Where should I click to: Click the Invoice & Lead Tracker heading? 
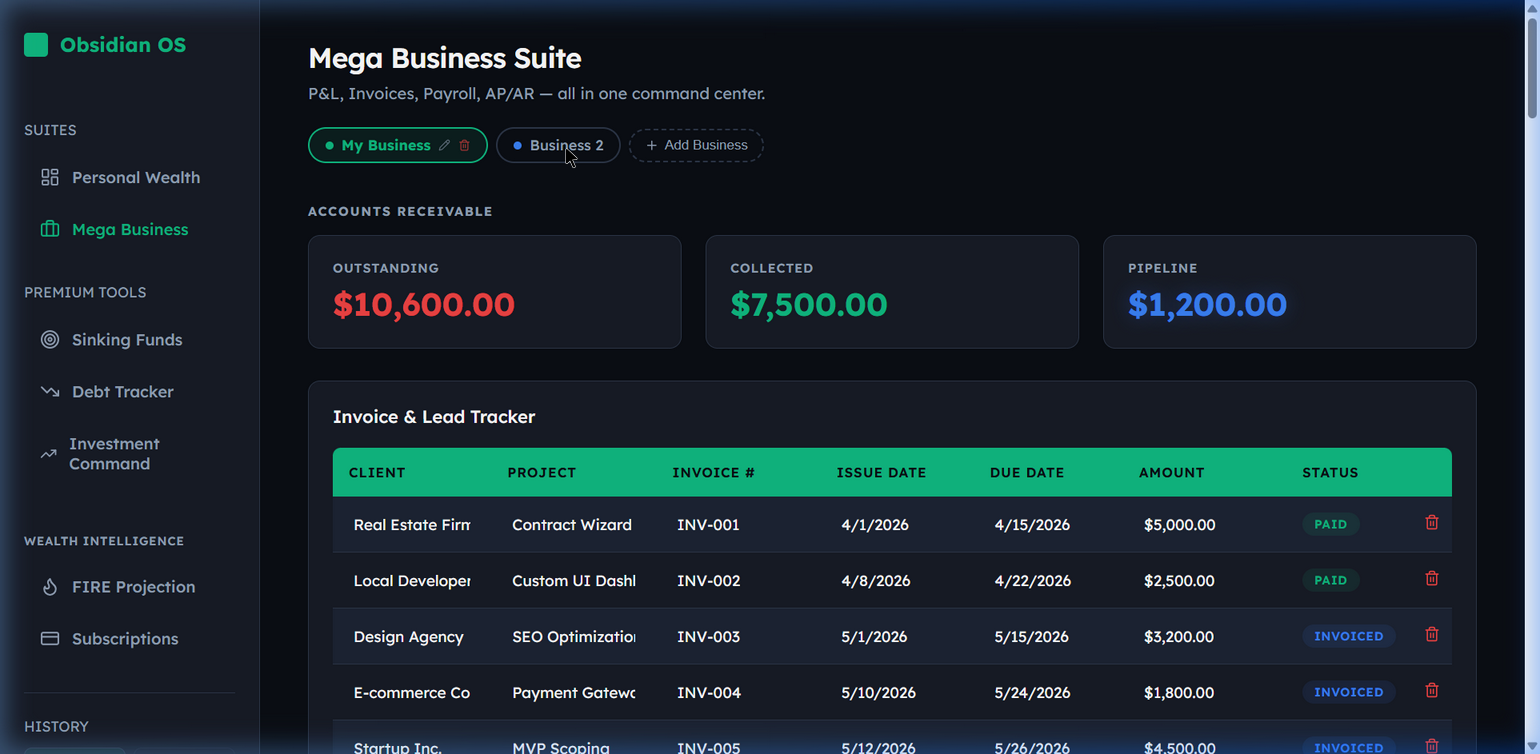click(434, 417)
